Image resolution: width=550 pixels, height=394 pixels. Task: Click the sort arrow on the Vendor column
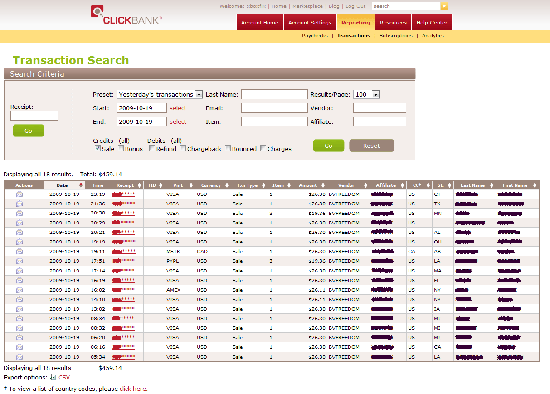[x=365, y=185]
